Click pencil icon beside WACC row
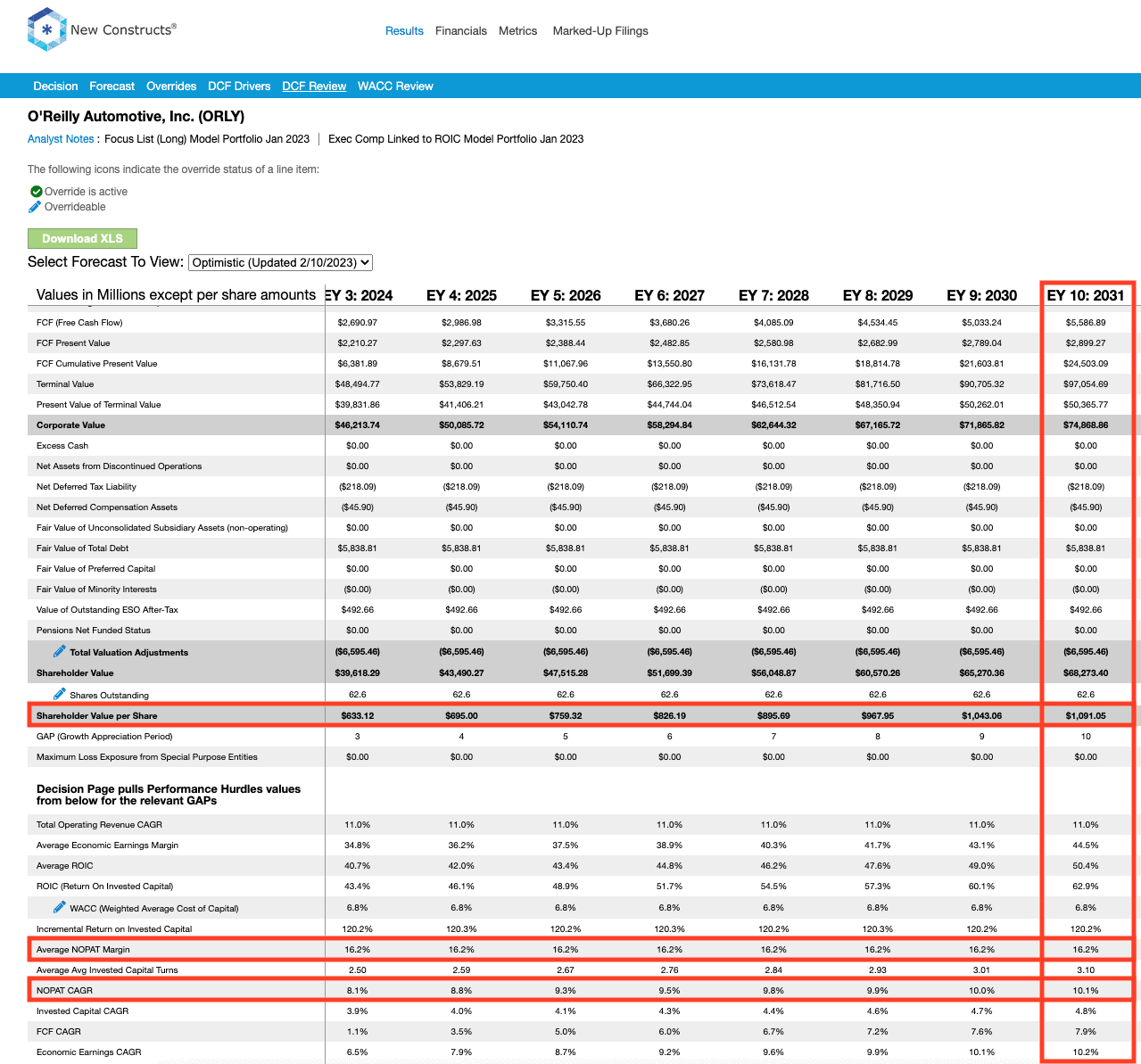1141x1064 pixels. [x=60, y=907]
